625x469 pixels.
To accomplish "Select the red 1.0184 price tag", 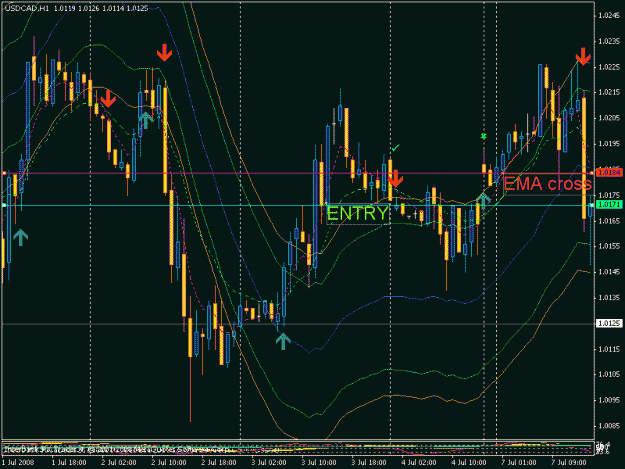I will 609,173.
